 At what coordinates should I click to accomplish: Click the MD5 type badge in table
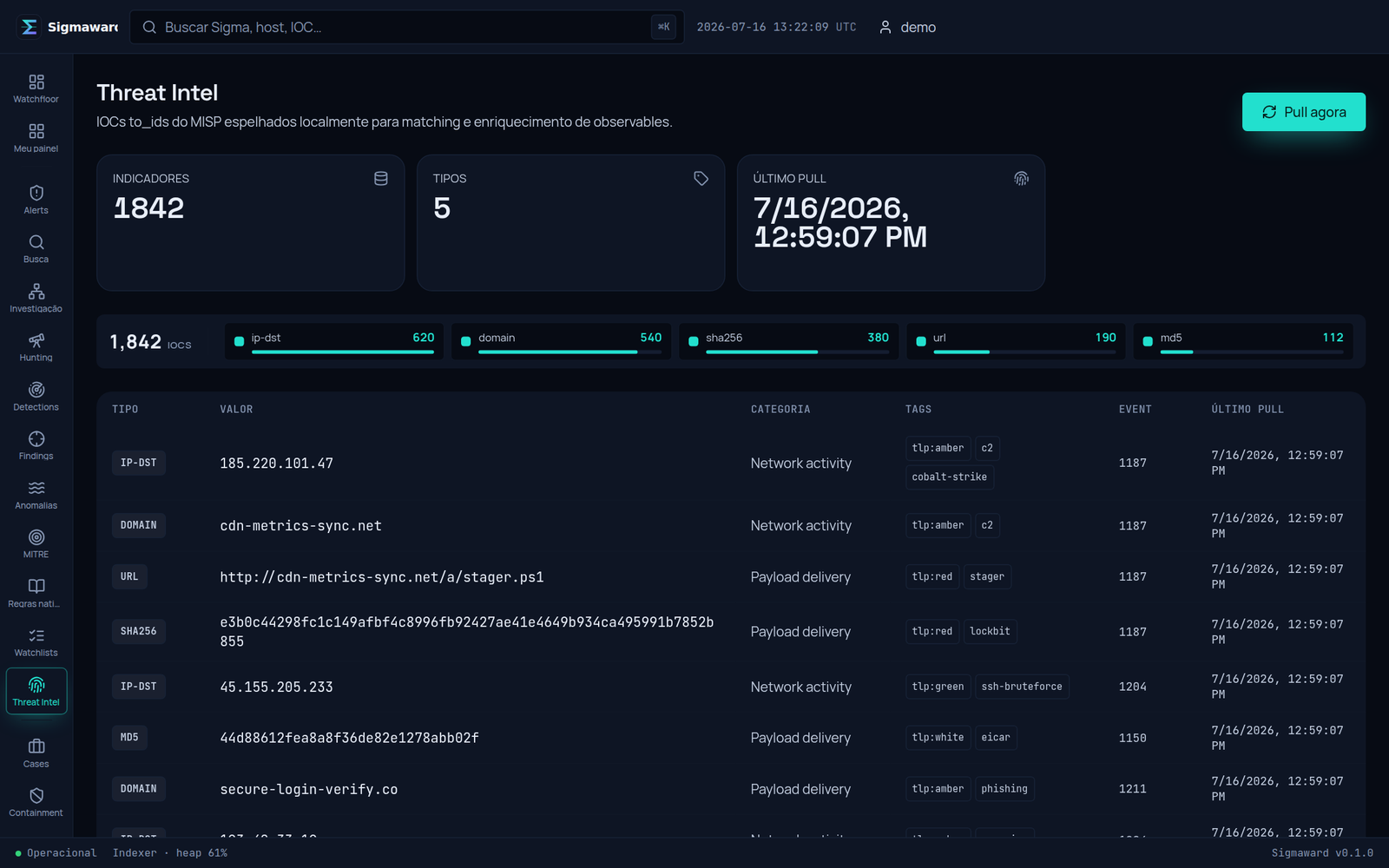coord(129,738)
